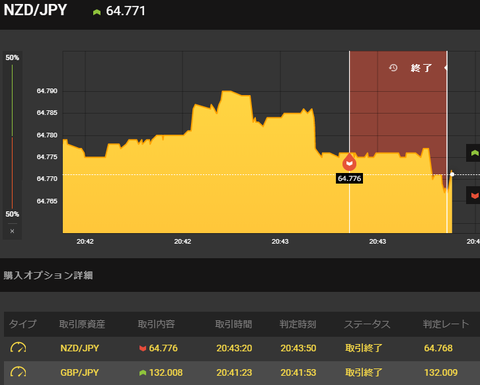Click the 64.770 price axis label
The width and height of the screenshot is (480, 385).
click(x=47, y=179)
